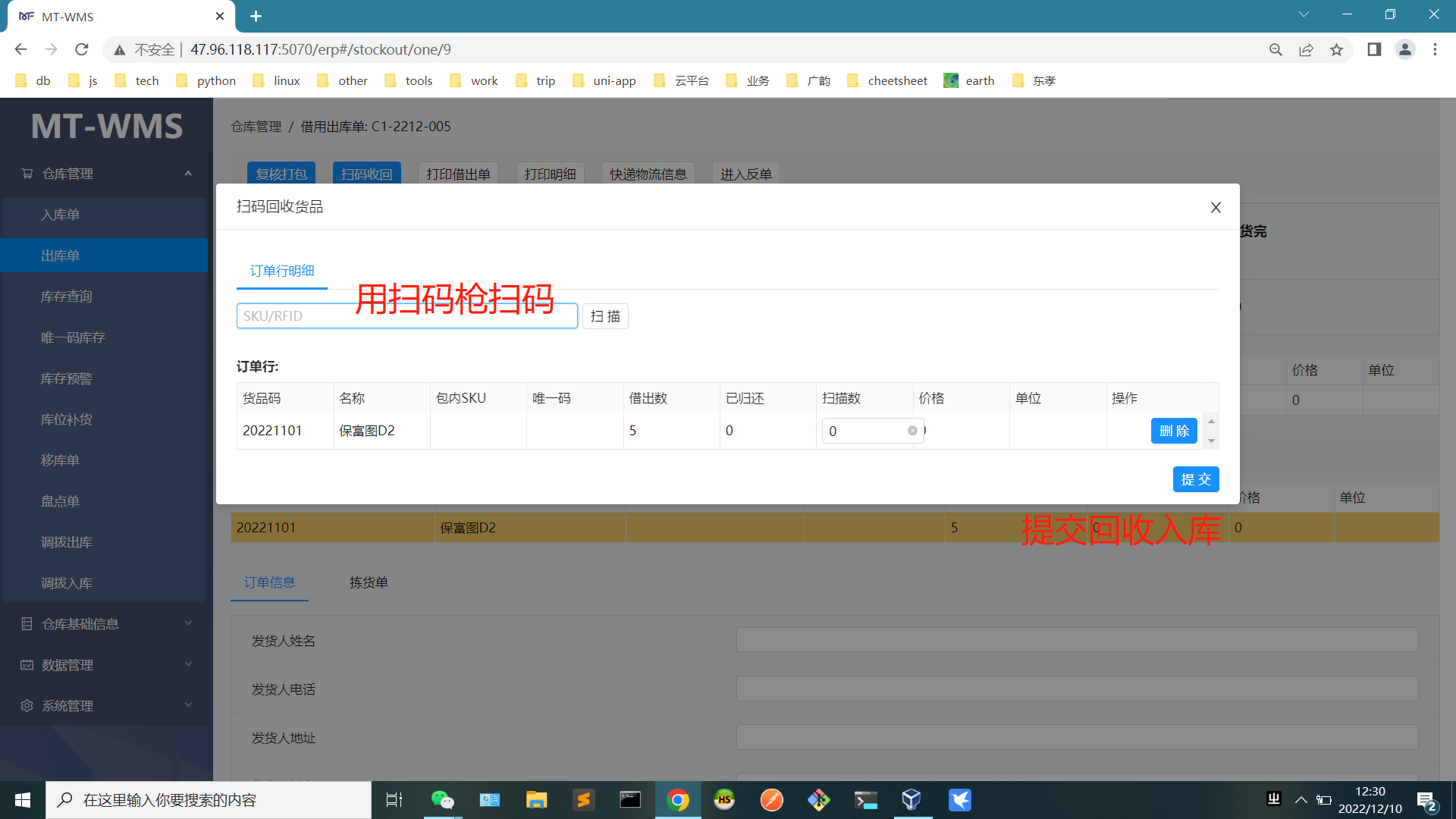Open the earth bookmark

969,80
